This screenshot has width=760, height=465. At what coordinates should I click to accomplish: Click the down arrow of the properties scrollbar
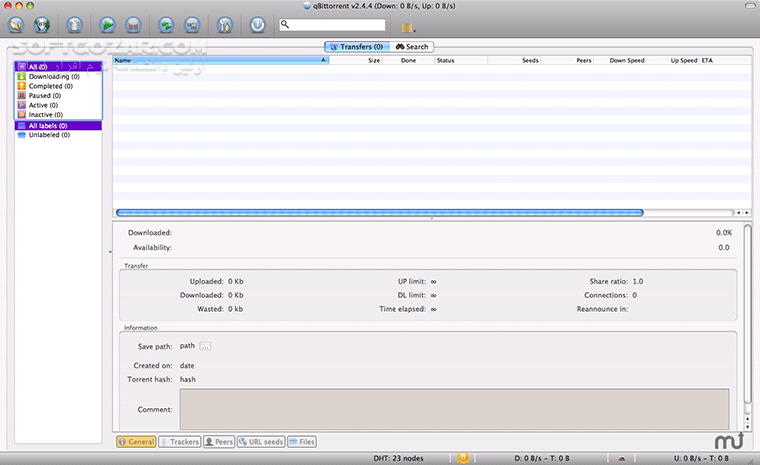click(x=747, y=427)
